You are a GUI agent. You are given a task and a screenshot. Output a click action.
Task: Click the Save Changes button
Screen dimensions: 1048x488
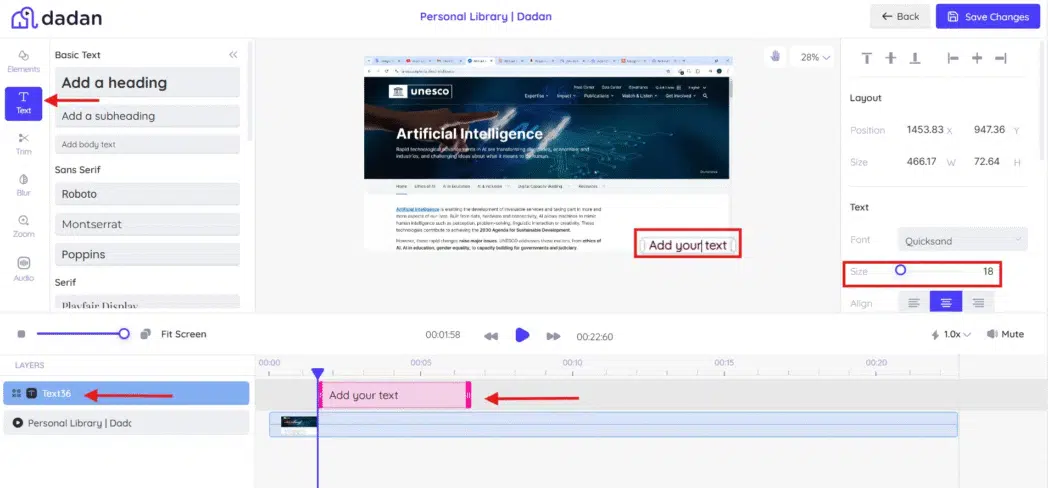[987, 17]
